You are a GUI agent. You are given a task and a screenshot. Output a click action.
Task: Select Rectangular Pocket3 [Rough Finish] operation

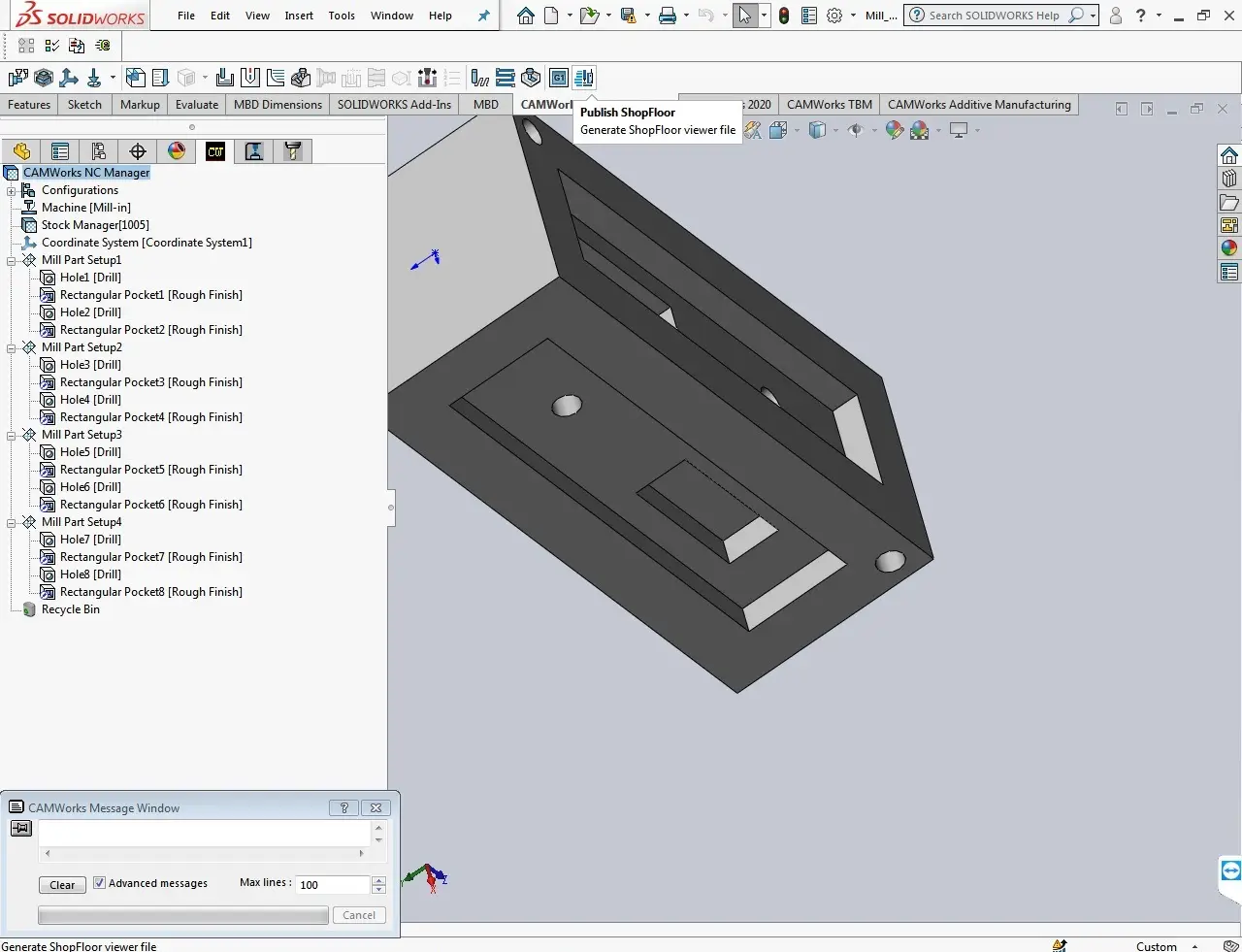(150, 382)
